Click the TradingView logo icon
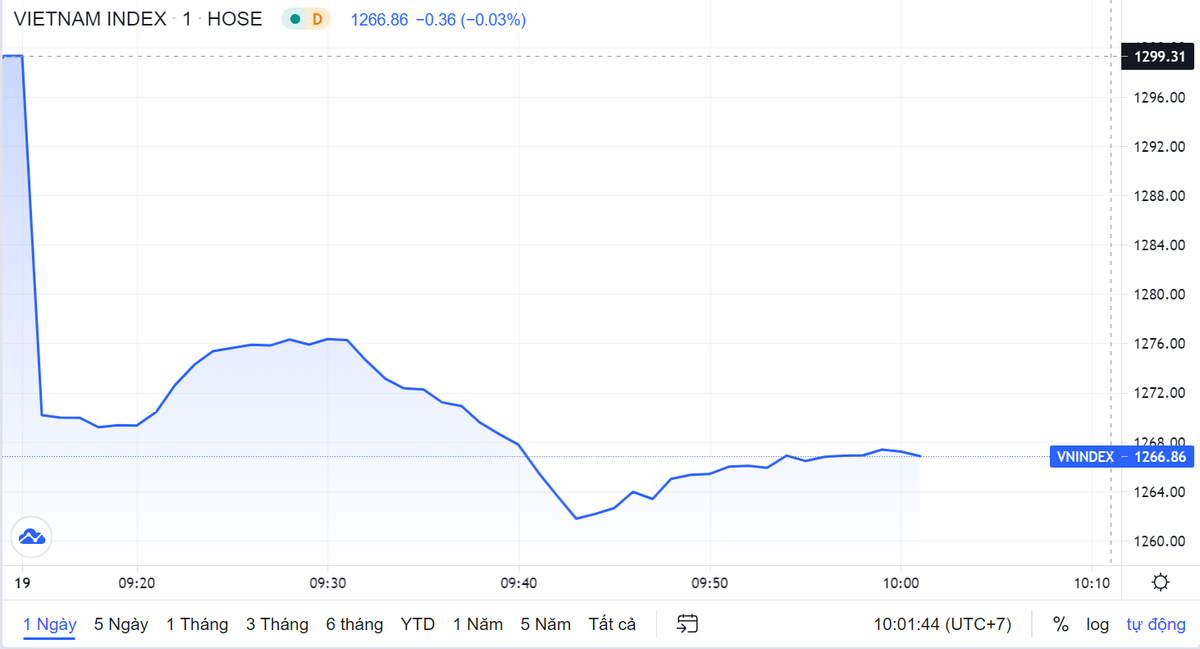The image size is (1200, 649). coord(31,537)
